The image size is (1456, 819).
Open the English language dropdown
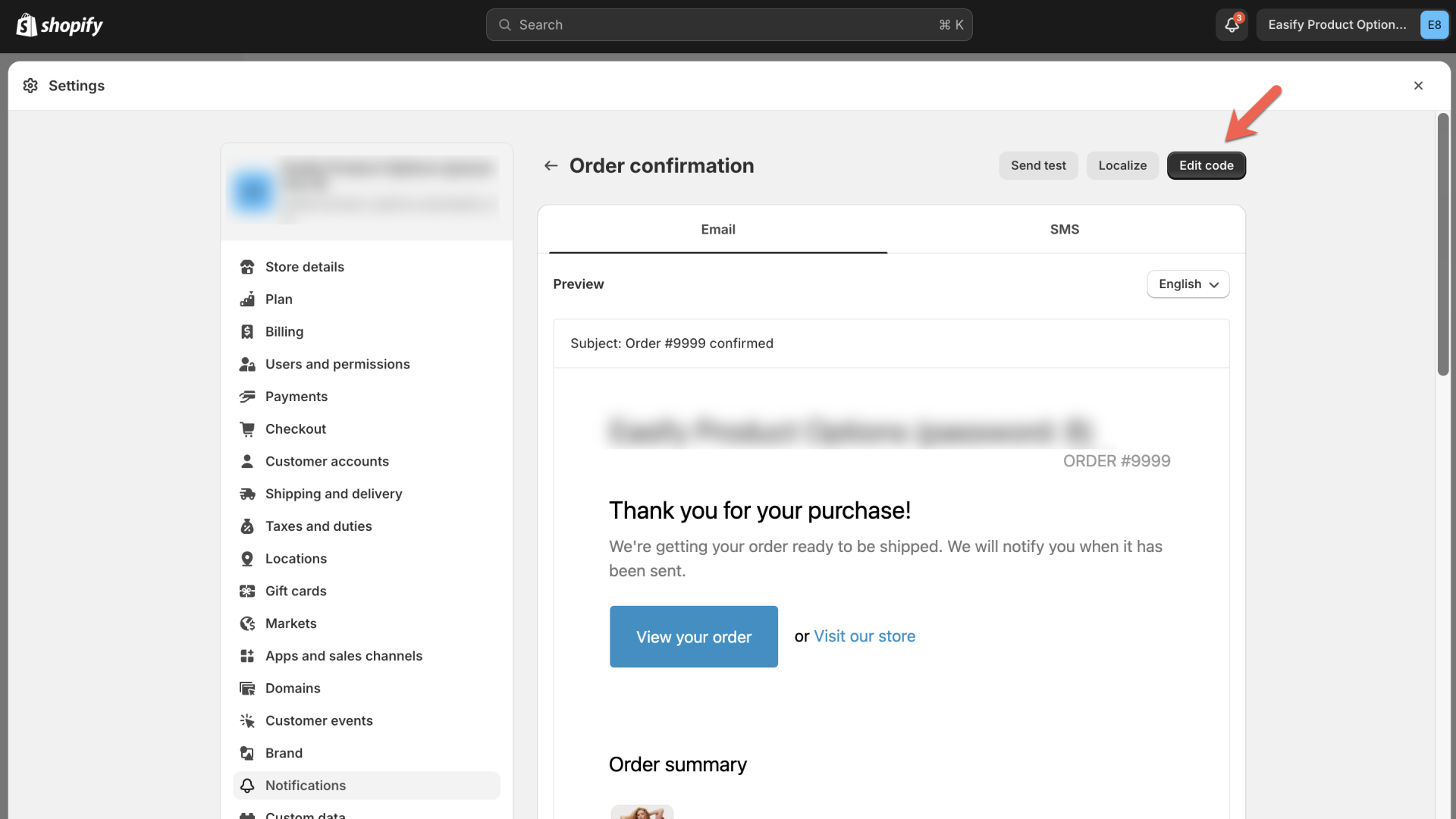pos(1188,284)
